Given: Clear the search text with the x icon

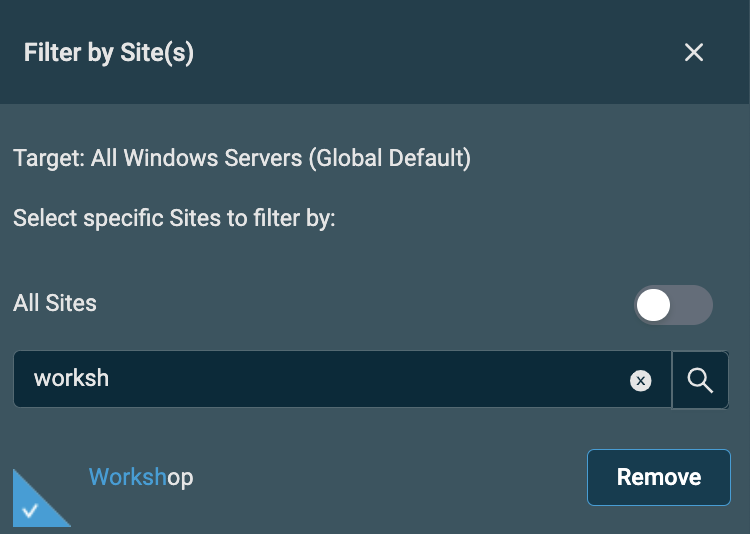Looking at the screenshot, I should tap(640, 381).
